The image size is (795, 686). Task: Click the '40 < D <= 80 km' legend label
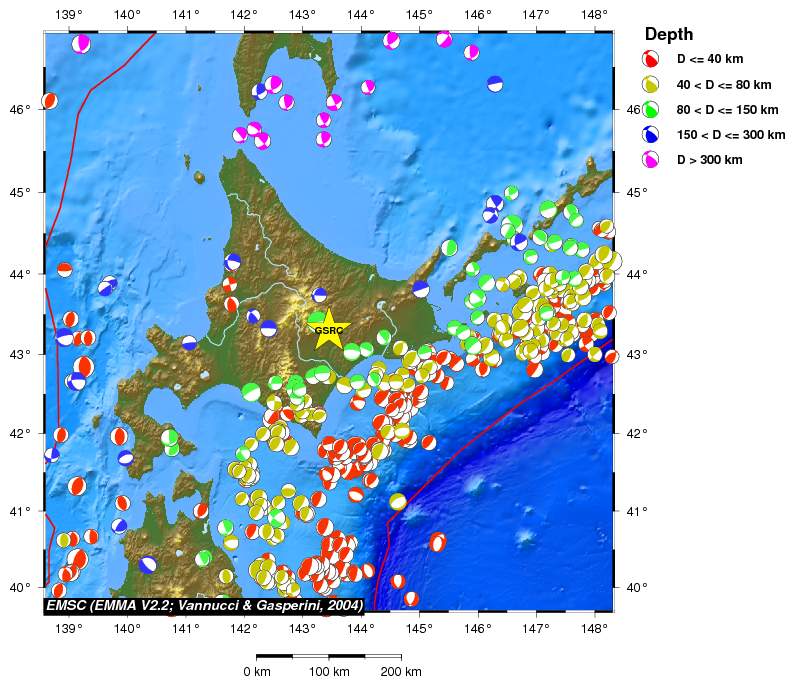[x=724, y=85]
